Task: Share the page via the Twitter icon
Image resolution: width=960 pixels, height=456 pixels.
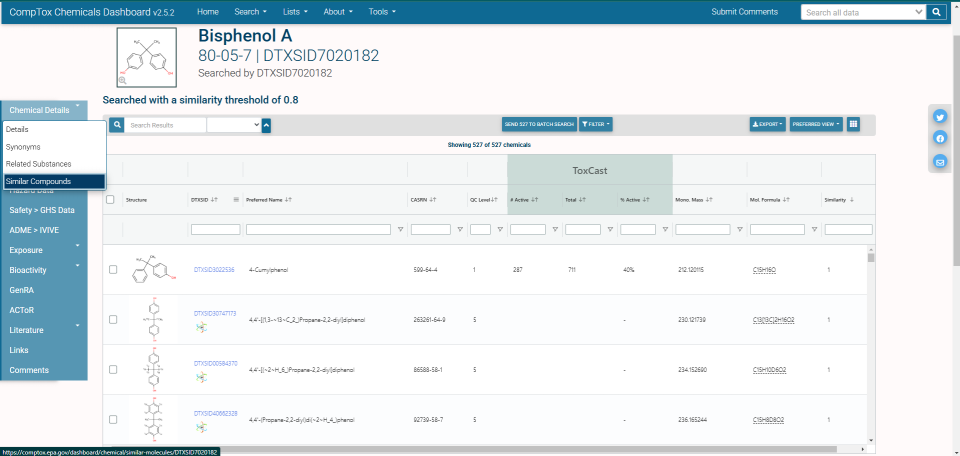Action: coord(940,117)
